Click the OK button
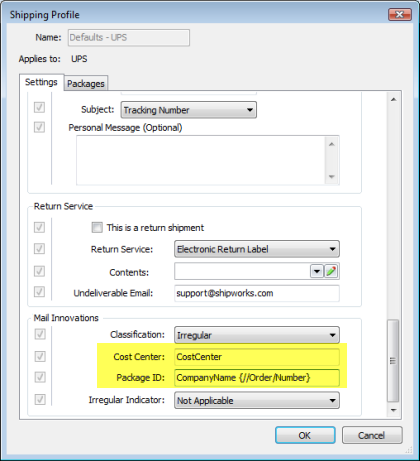This screenshot has height=461, width=420. click(x=305, y=435)
